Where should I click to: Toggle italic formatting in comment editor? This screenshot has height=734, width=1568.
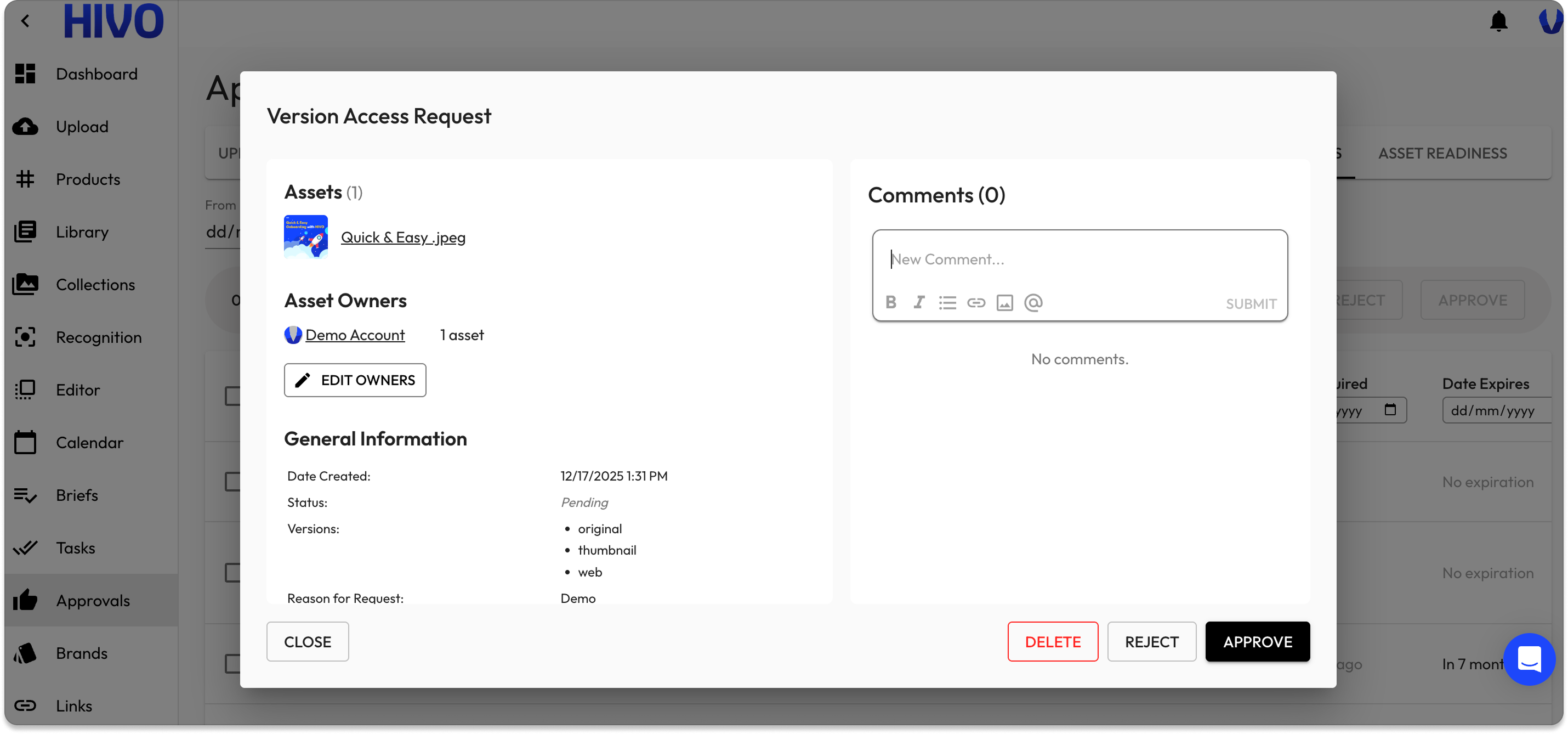pos(918,302)
